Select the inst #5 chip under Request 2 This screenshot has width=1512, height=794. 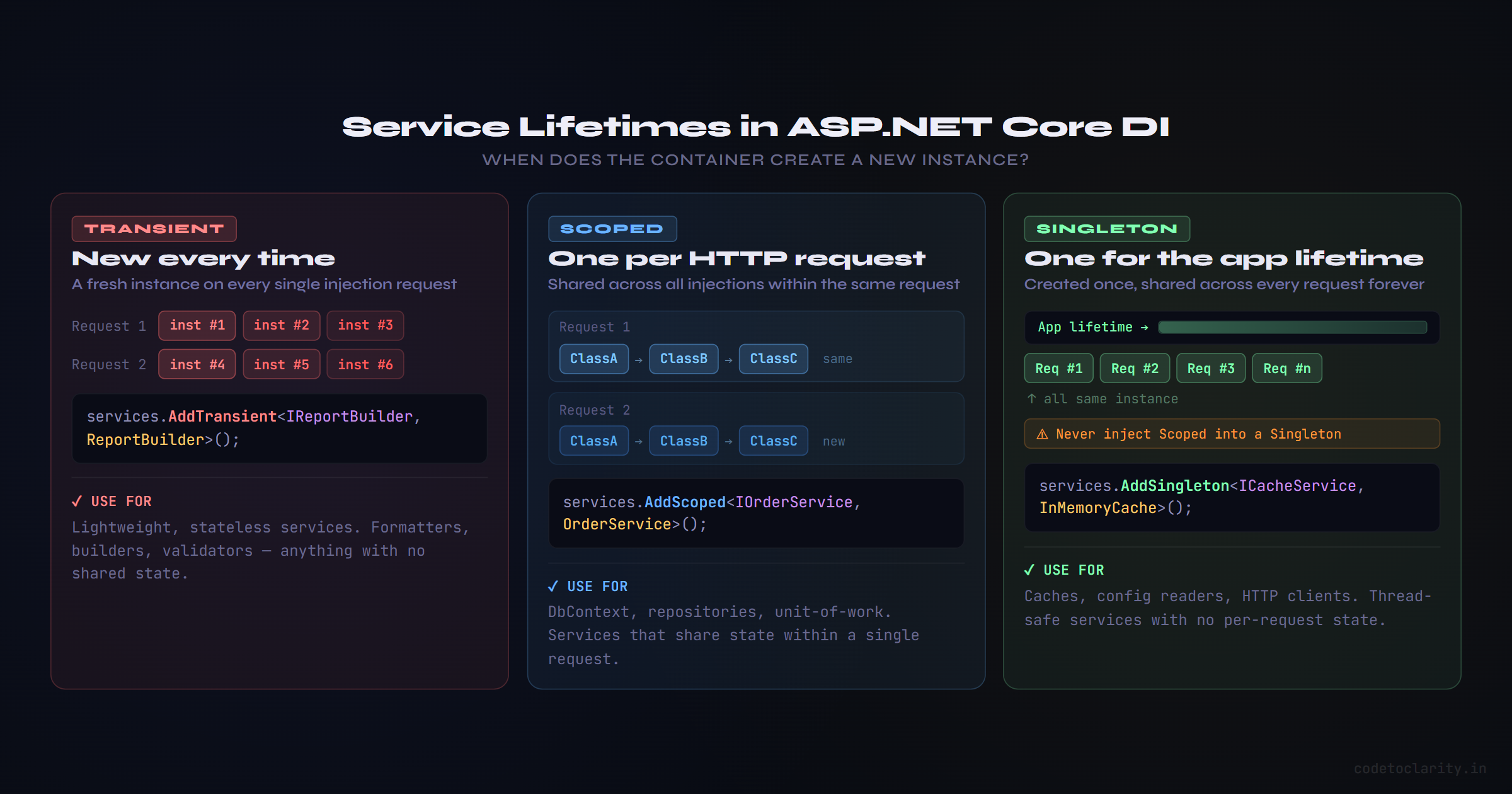coord(281,364)
